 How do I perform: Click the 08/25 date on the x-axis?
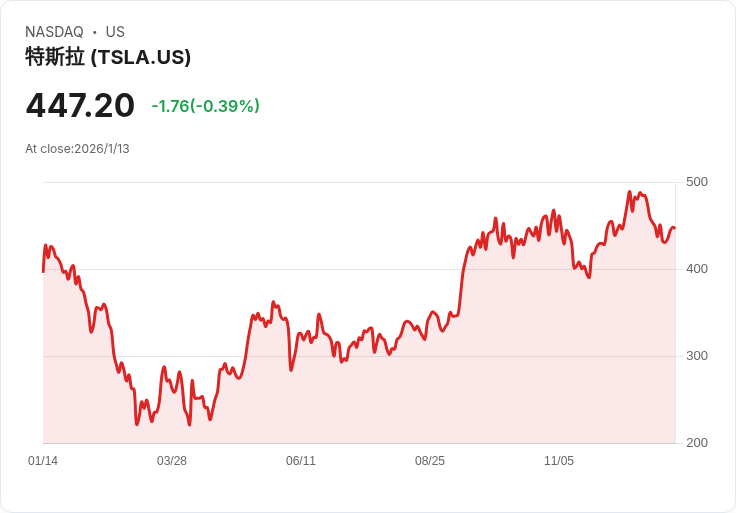pos(430,461)
